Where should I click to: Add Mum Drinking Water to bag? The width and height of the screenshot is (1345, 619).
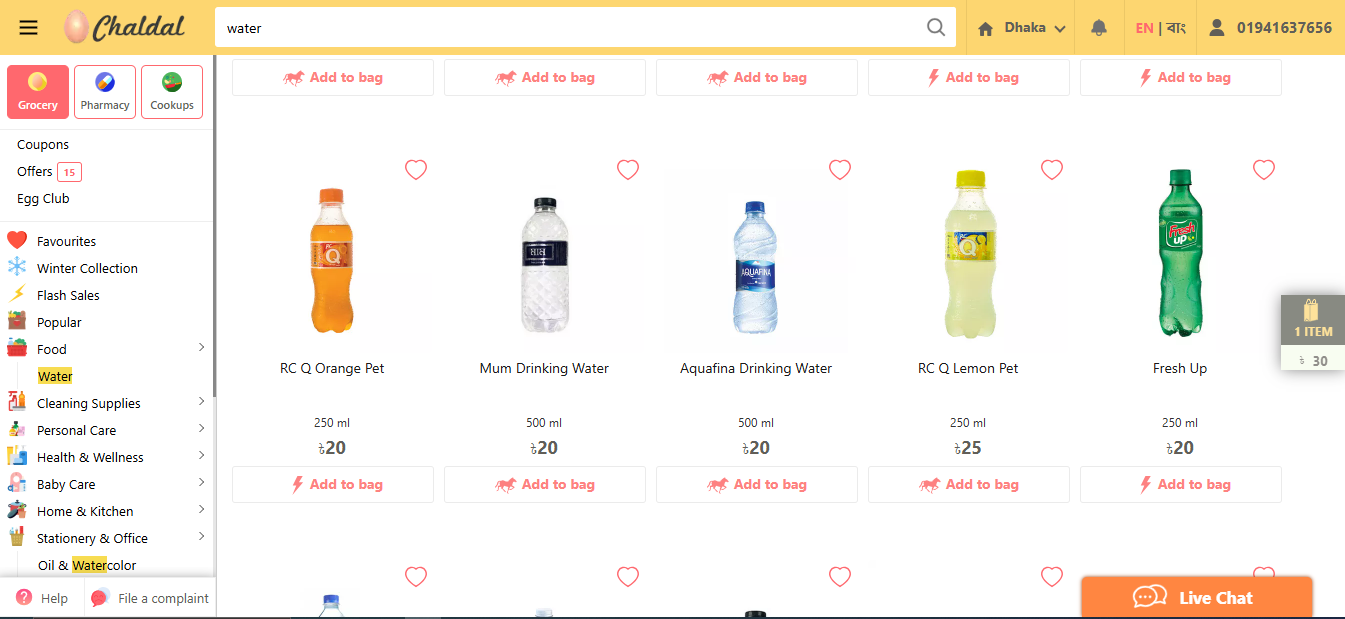coord(545,484)
